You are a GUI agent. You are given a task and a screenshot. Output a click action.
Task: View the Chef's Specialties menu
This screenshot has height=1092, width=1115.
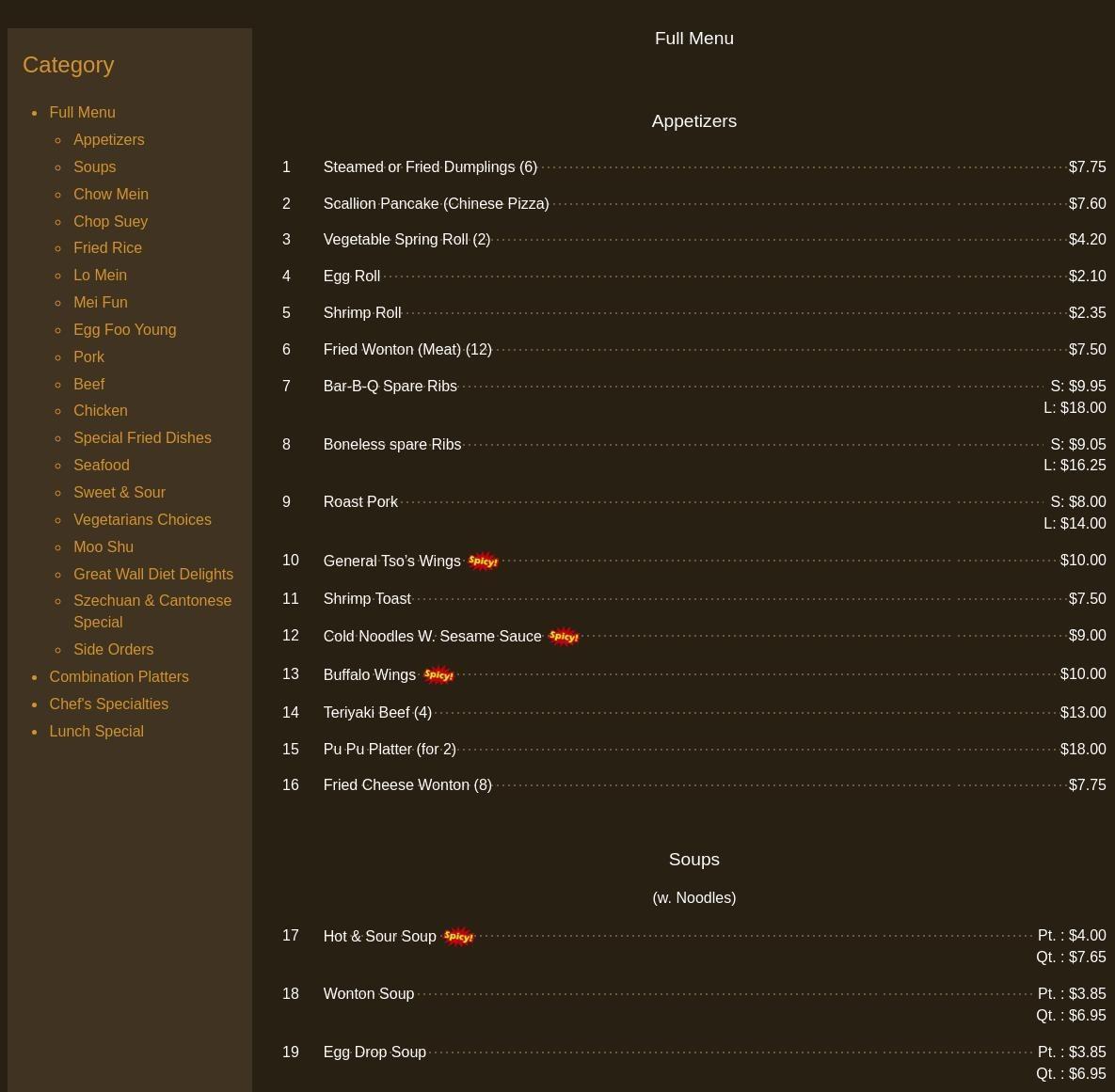[108, 704]
